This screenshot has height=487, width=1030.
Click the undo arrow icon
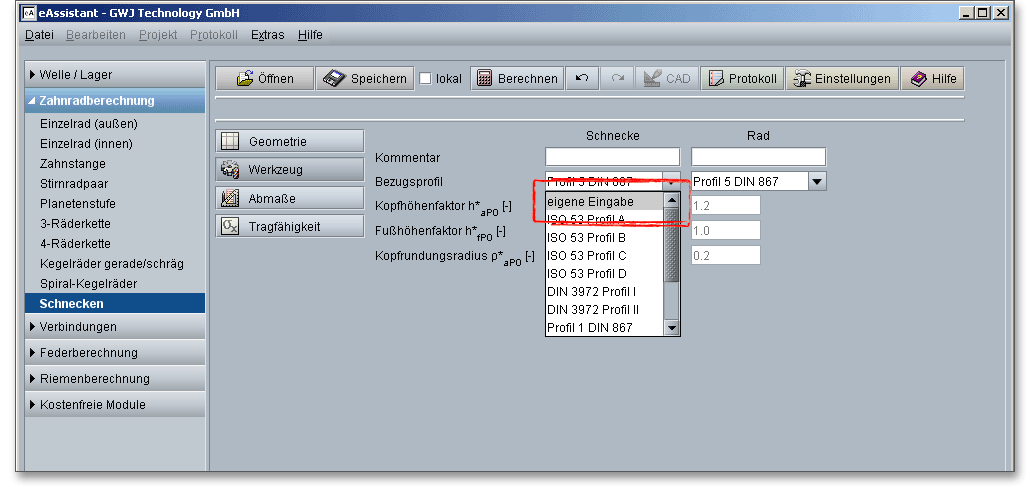pyautogui.click(x=581, y=79)
